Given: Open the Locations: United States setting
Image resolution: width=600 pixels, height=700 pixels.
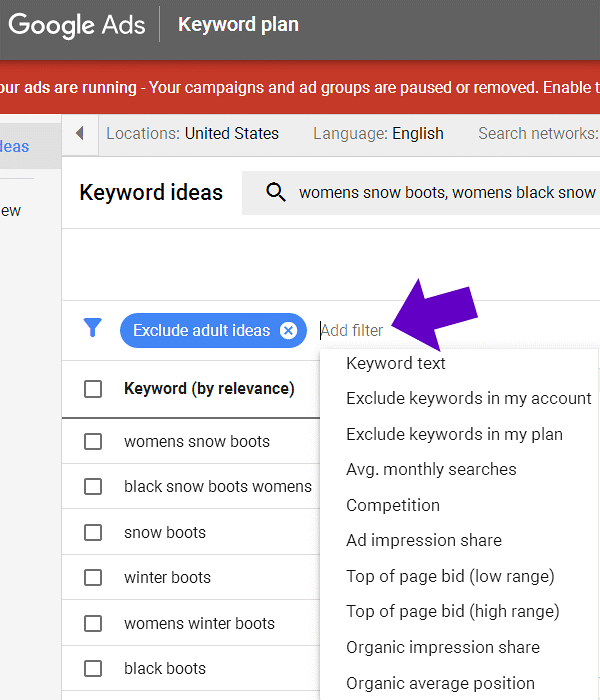Looking at the screenshot, I should point(192,134).
